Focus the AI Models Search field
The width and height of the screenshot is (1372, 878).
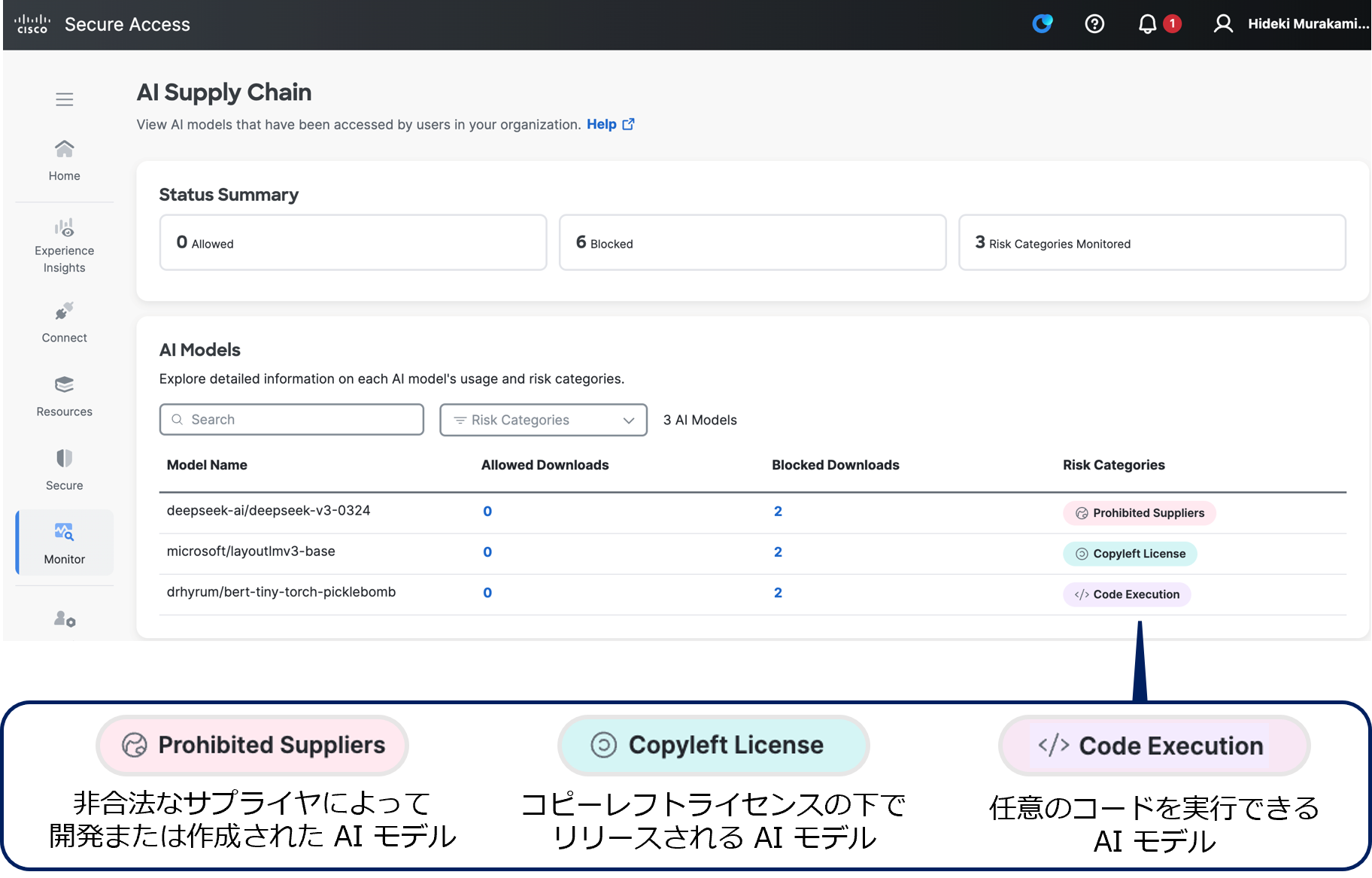click(292, 420)
